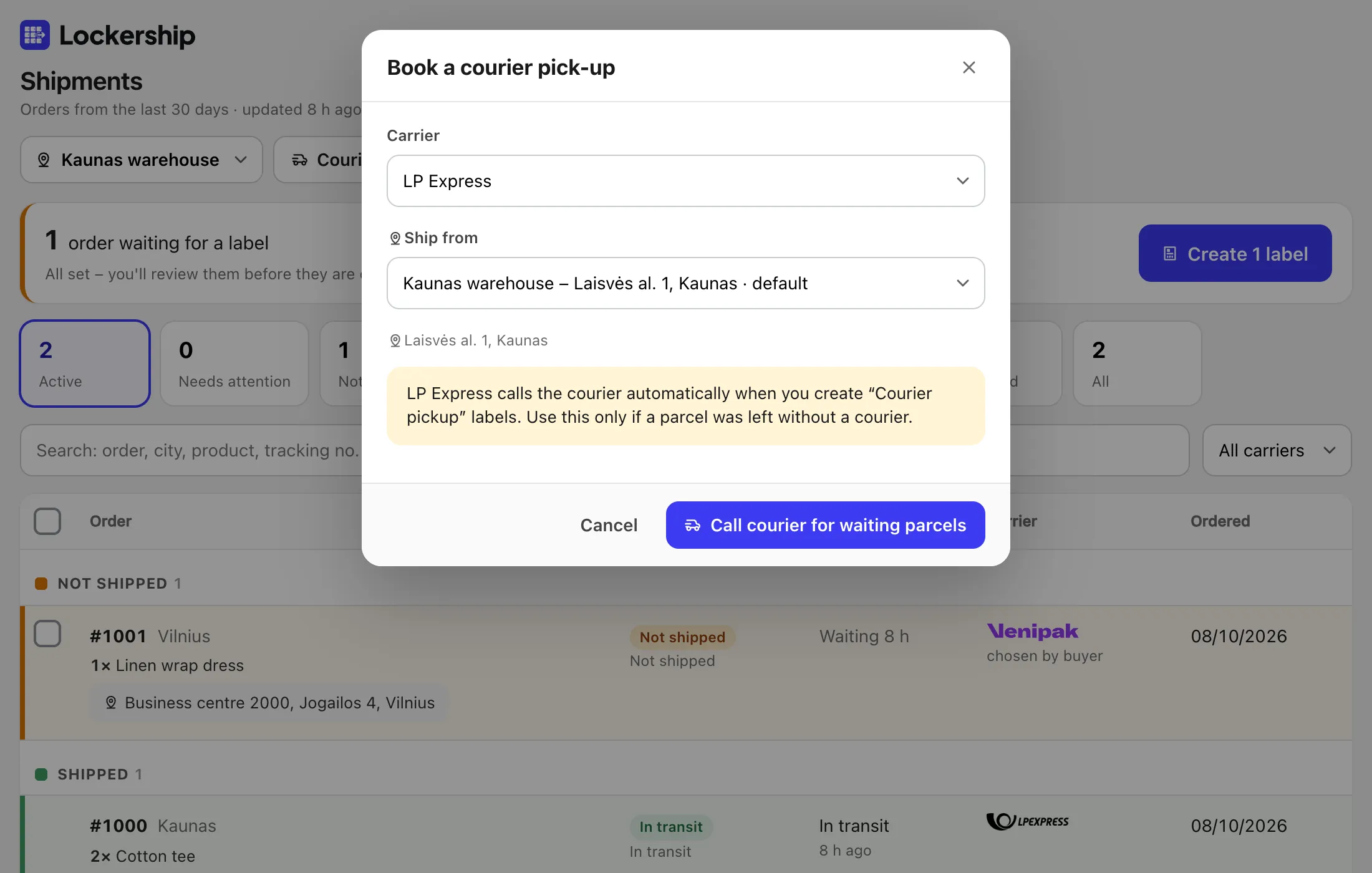
Task: Click the Lockership logo icon
Action: [x=35, y=35]
